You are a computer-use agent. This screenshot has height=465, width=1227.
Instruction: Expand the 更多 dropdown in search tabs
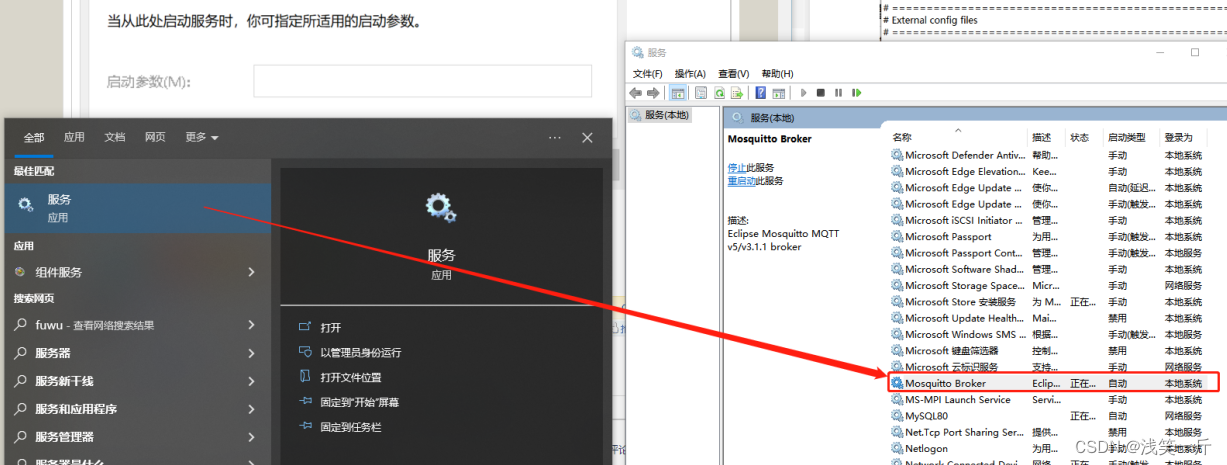[202, 137]
